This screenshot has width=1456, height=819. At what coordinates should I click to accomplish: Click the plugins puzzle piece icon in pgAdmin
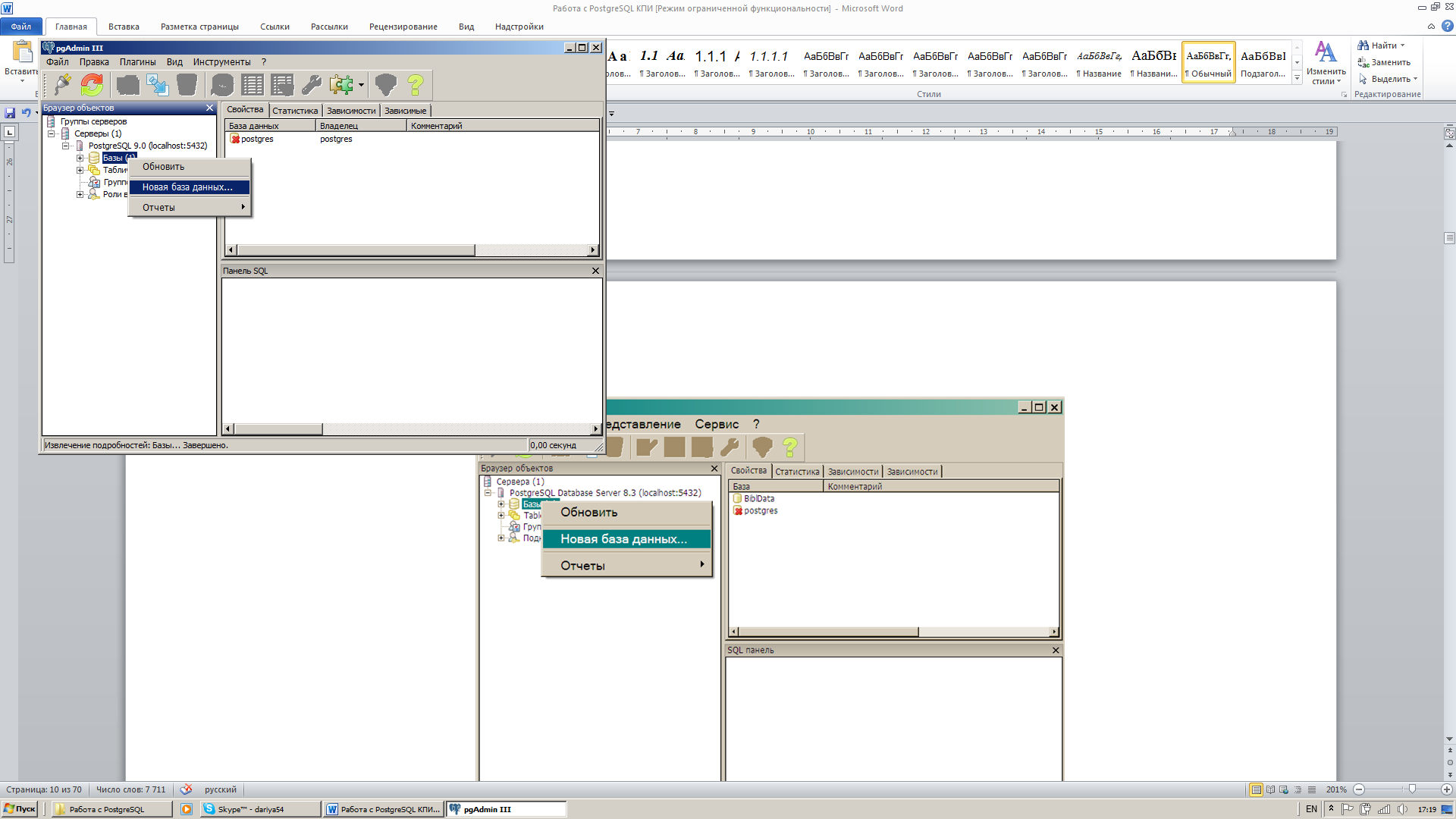click(341, 85)
